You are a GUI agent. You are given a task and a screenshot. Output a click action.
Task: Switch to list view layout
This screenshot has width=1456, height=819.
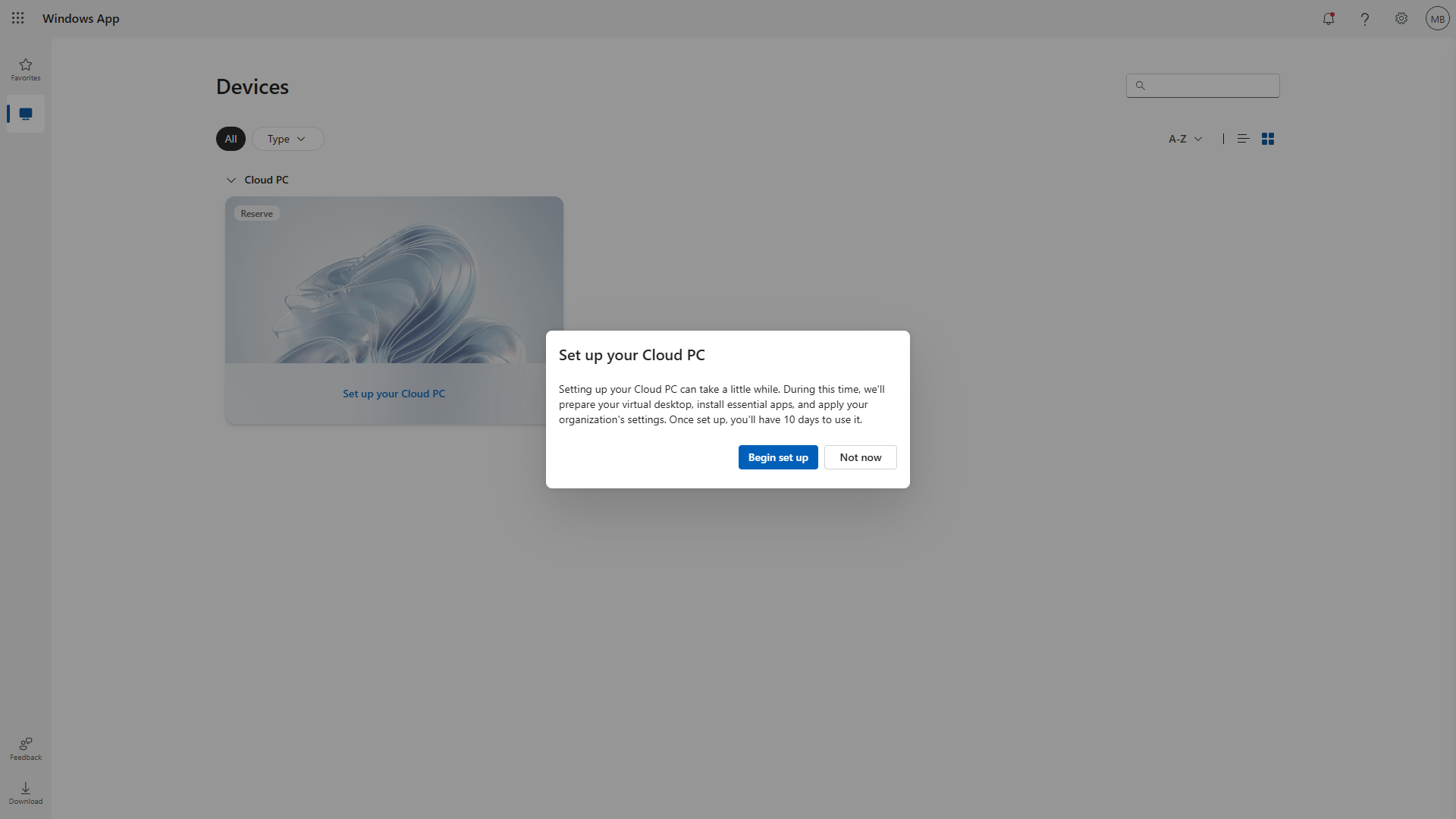(1244, 139)
